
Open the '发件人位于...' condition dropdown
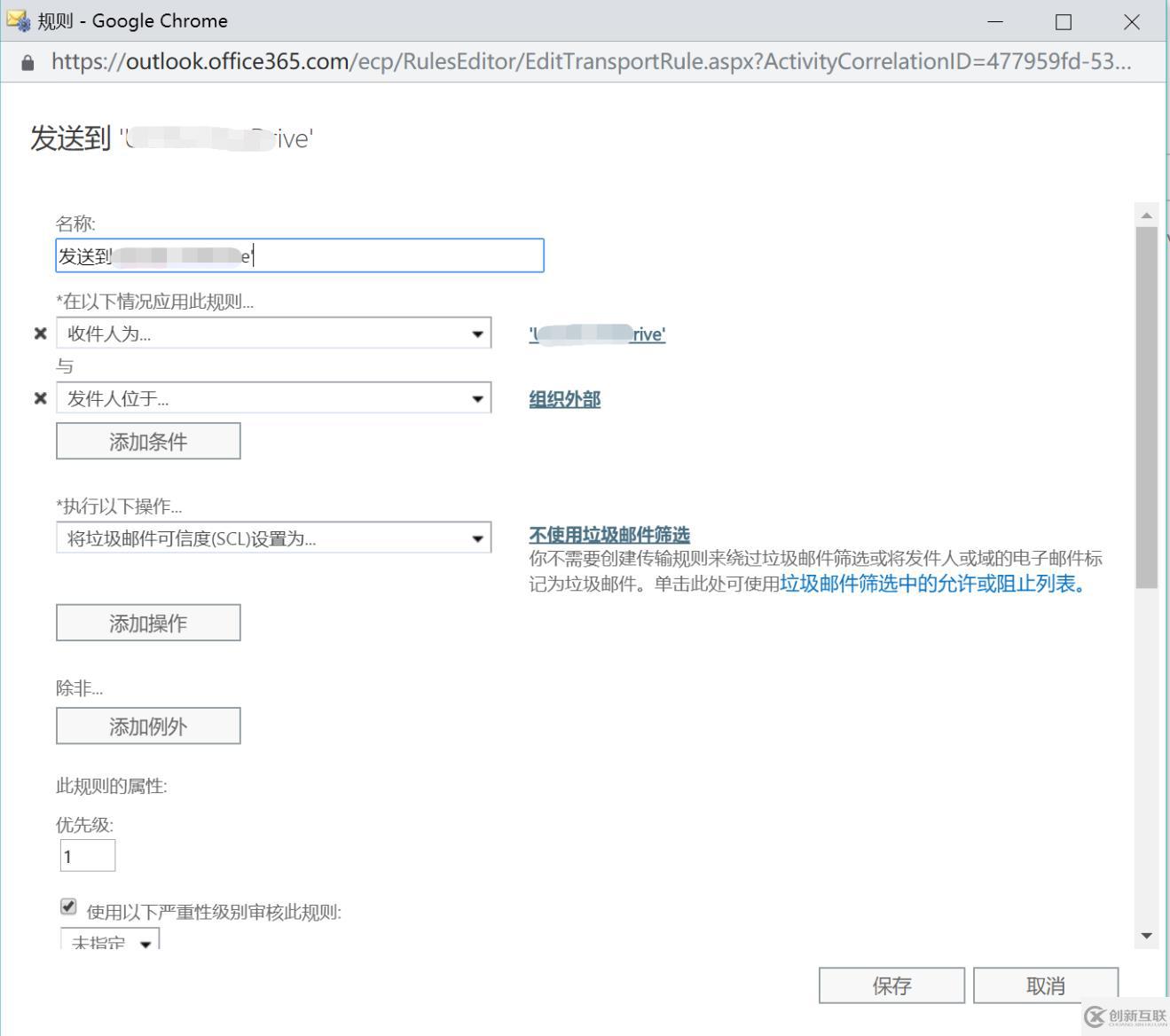(x=273, y=398)
